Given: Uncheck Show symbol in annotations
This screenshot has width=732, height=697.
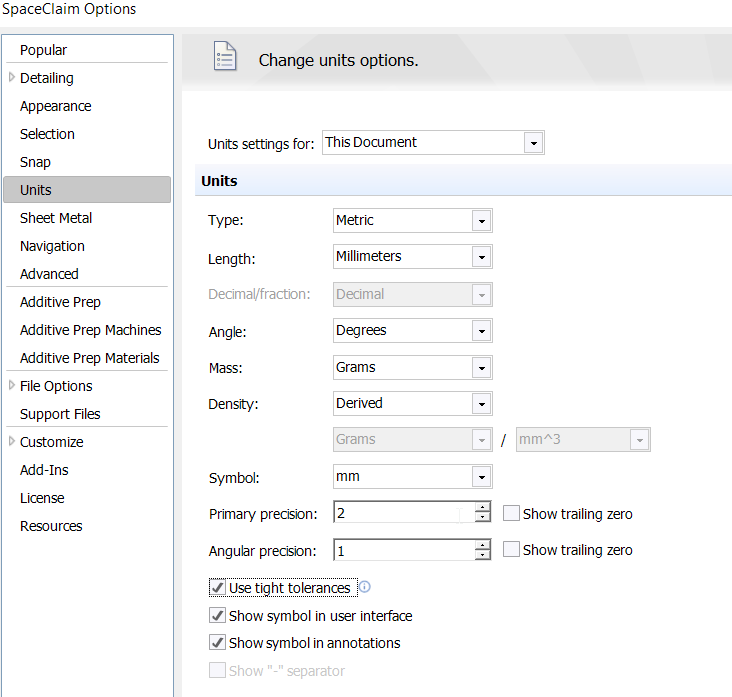Looking at the screenshot, I should tap(217, 642).
